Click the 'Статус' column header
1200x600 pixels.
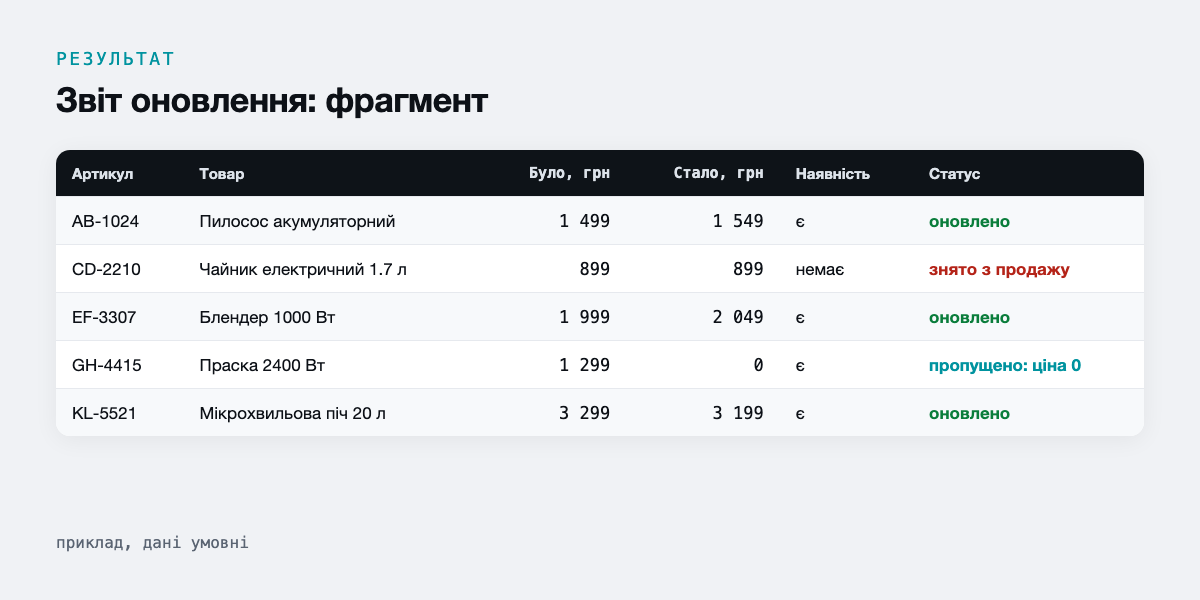(x=954, y=174)
